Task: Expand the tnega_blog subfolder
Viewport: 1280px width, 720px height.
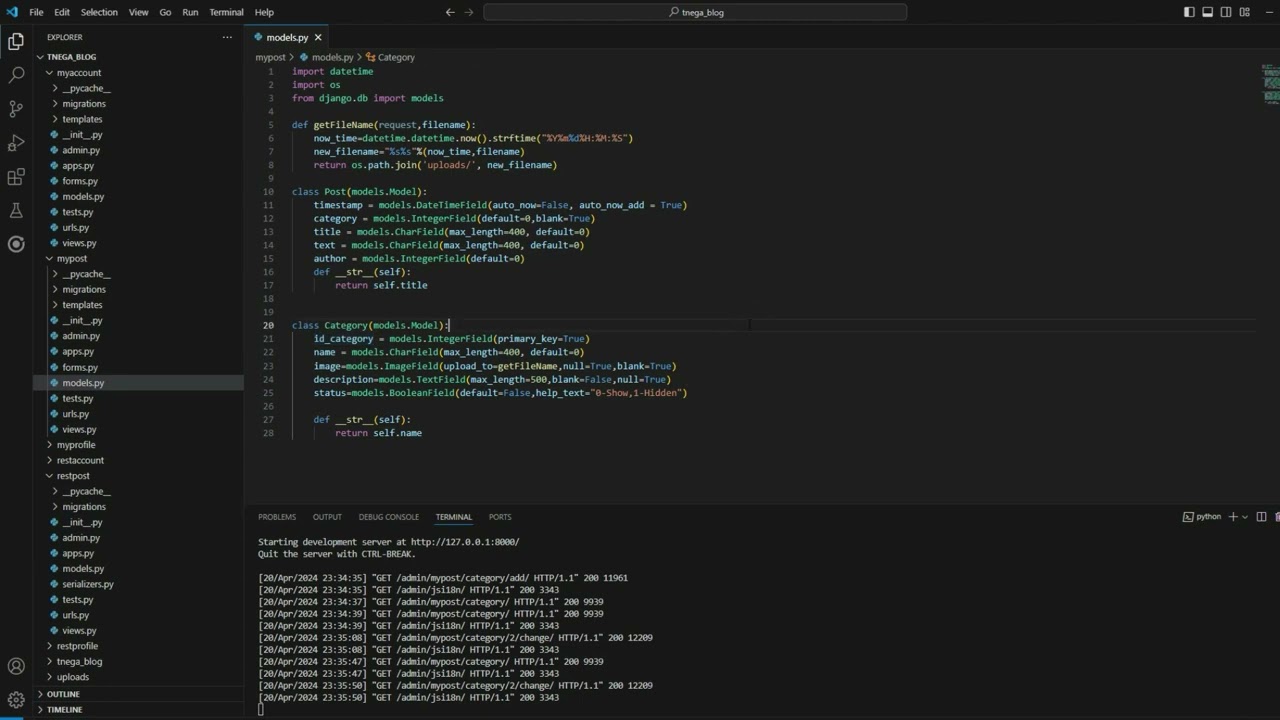Action: tap(138, 661)
